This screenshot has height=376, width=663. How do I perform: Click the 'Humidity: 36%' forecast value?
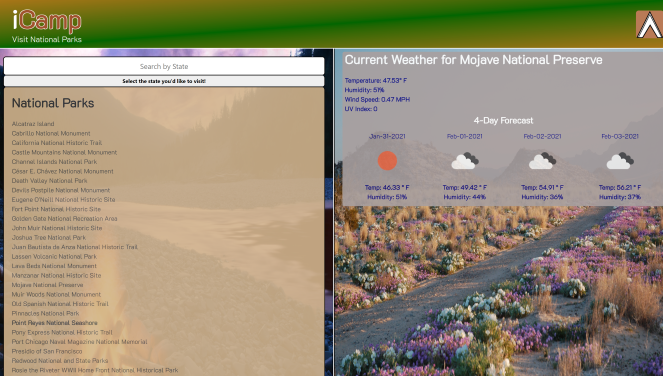pyautogui.click(x=542, y=197)
